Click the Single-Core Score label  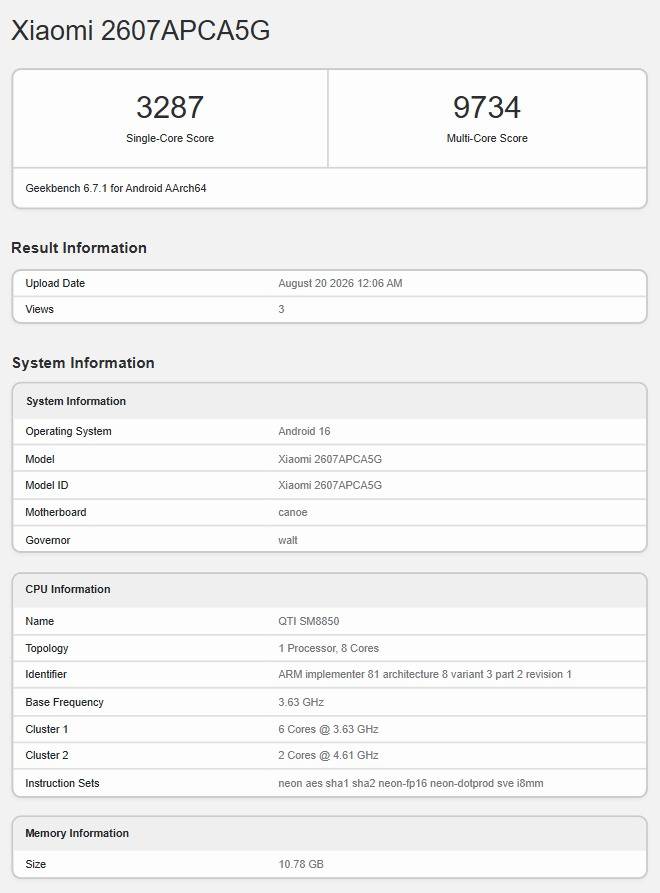[170, 138]
